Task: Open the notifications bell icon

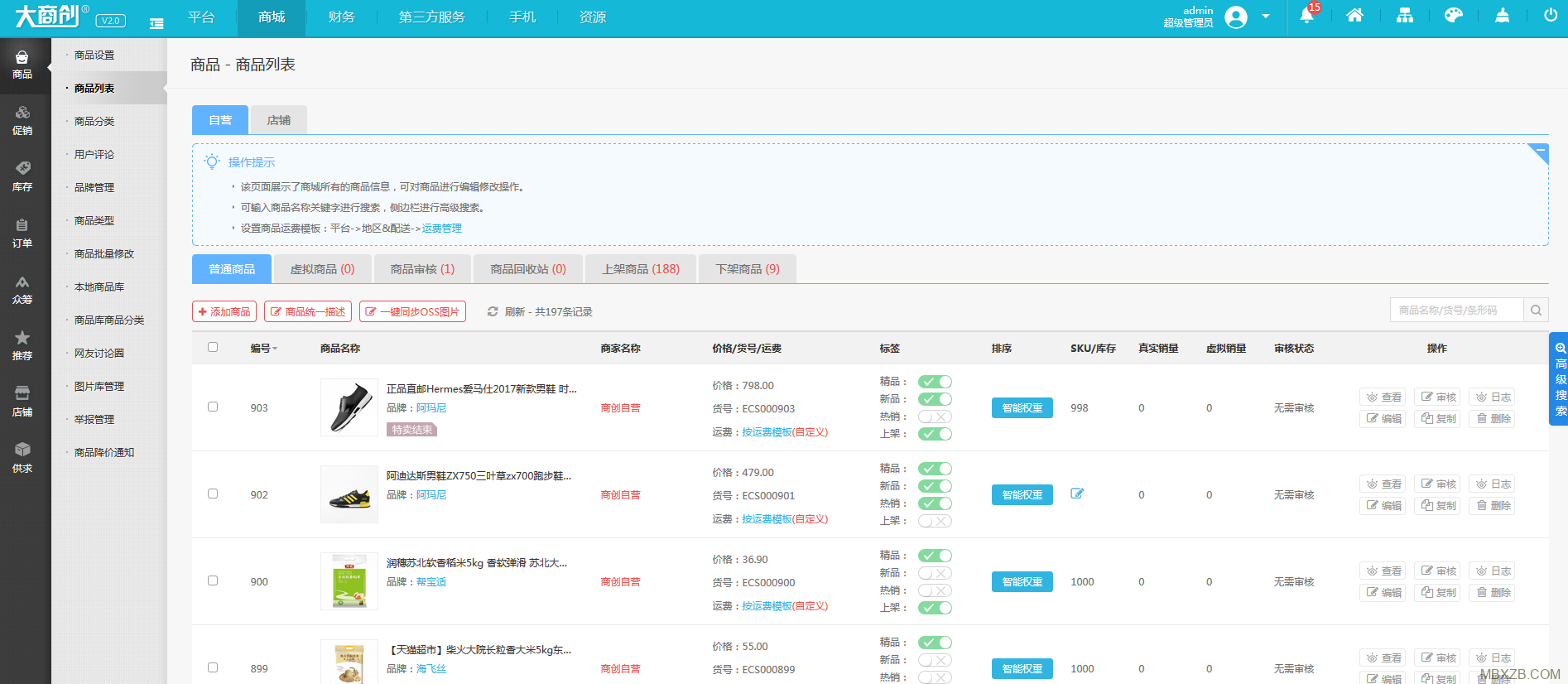Action: click(x=1306, y=16)
